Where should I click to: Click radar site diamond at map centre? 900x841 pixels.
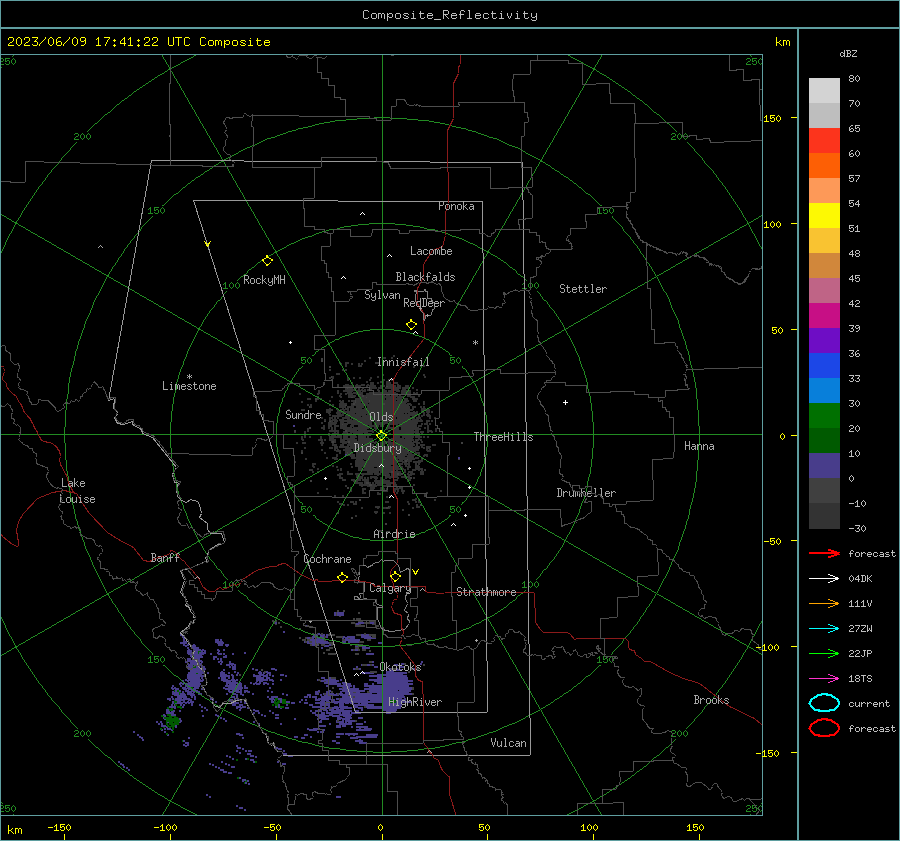381,436
